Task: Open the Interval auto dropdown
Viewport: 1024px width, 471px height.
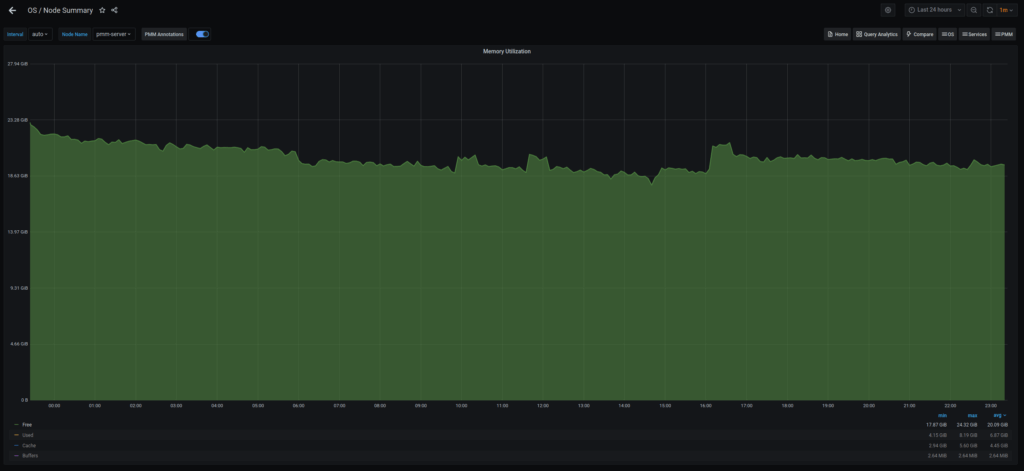Action: [41, 34]
